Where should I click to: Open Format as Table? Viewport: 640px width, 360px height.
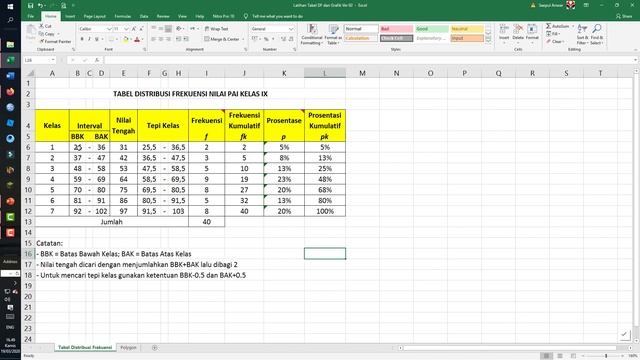point(333,34)
